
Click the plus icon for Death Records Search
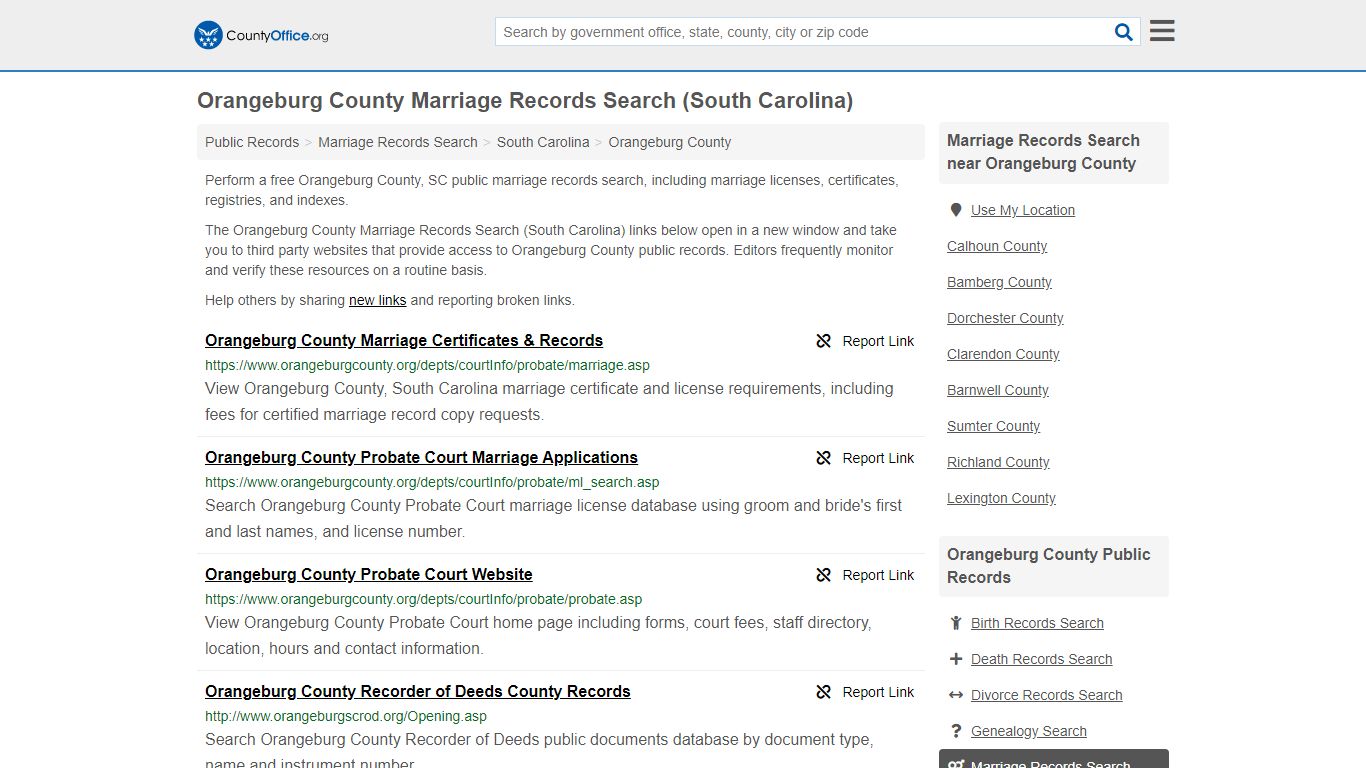tap(956, 659)
